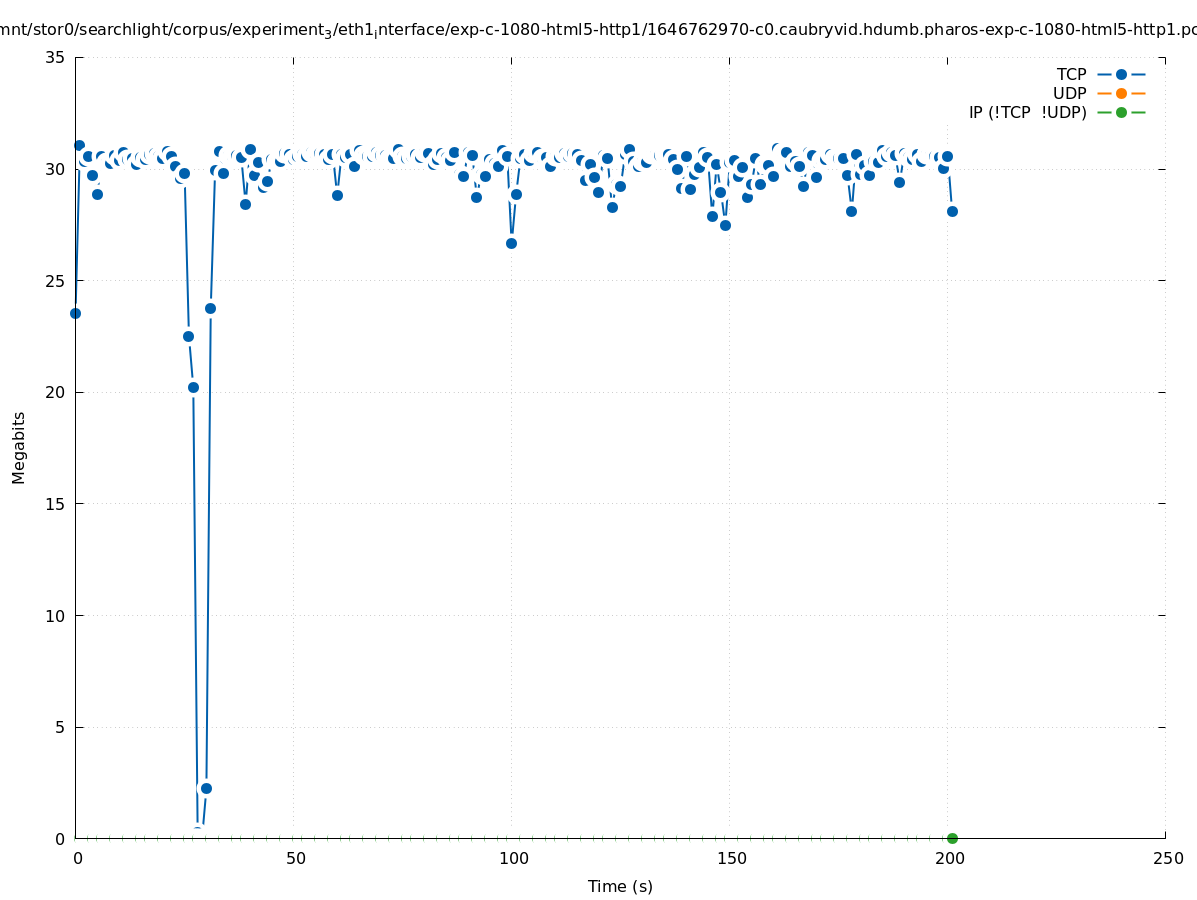The height and width of the screenshot is (900, 1197).
Task: Click the 150 tick label on the time axis
Action: coord(730,858)
